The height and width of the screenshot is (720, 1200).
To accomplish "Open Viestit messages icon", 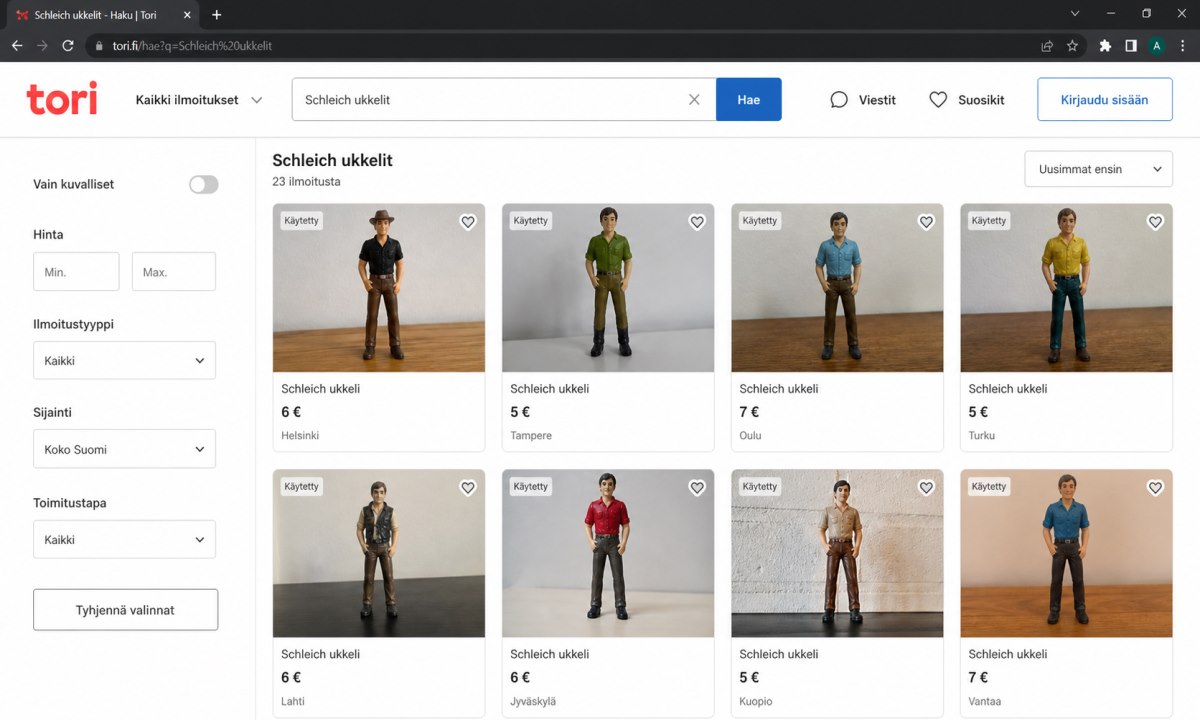I will (x=839, y=100).
